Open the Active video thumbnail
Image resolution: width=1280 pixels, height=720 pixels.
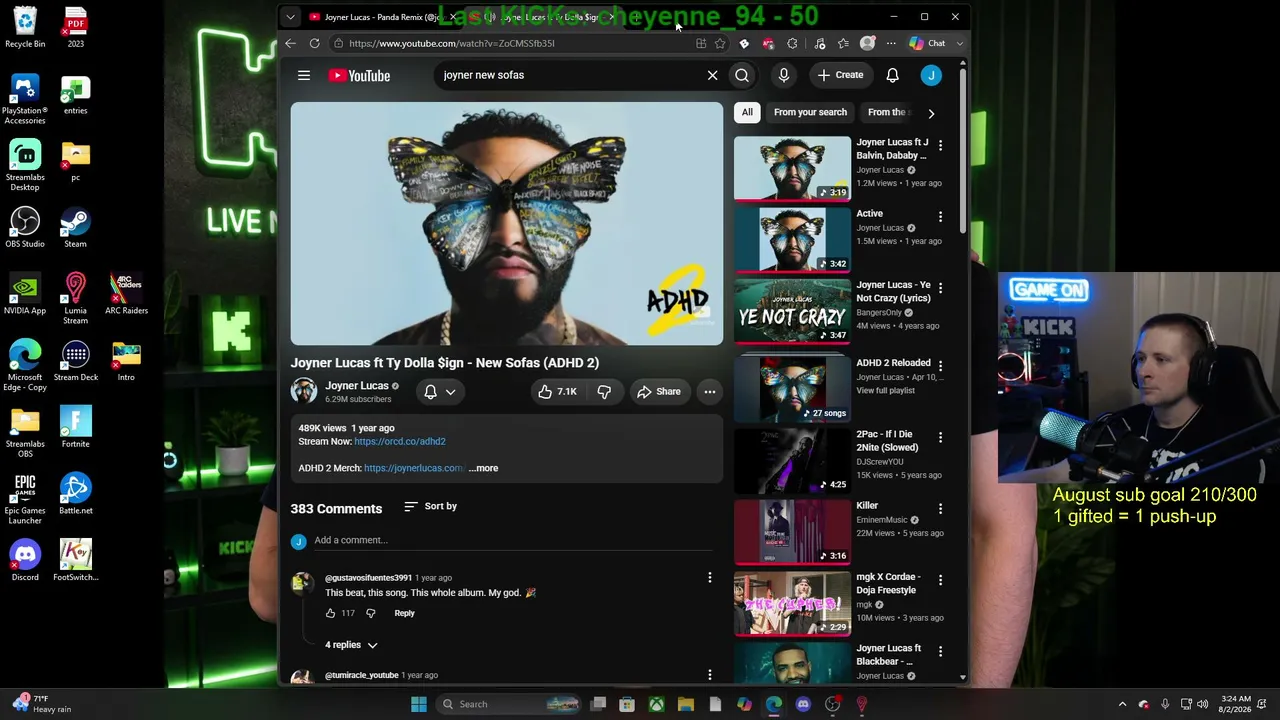click(x=792, y=240)
